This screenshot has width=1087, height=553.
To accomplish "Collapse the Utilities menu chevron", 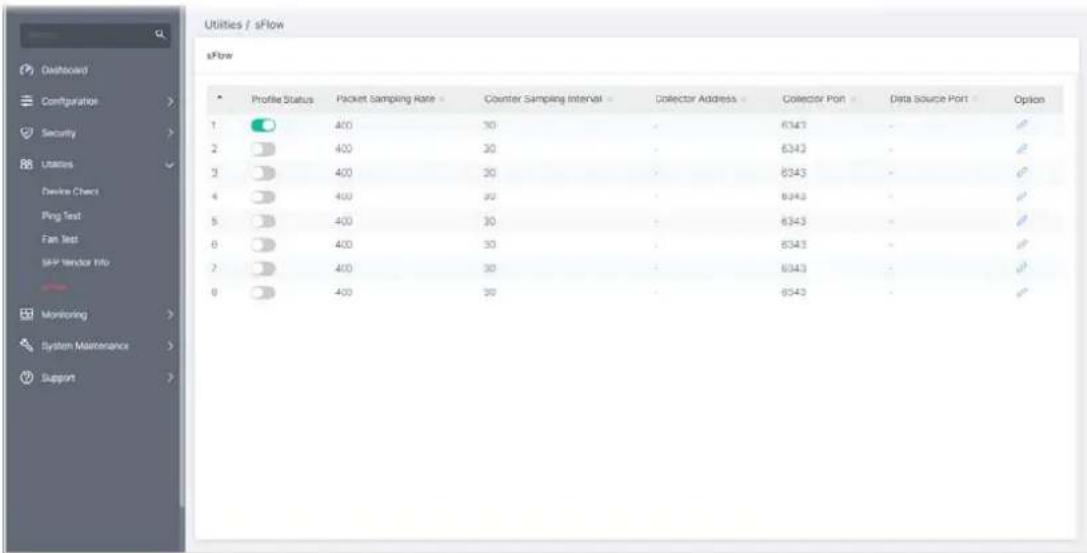I will pyautogui.click(x=169, y=165).
